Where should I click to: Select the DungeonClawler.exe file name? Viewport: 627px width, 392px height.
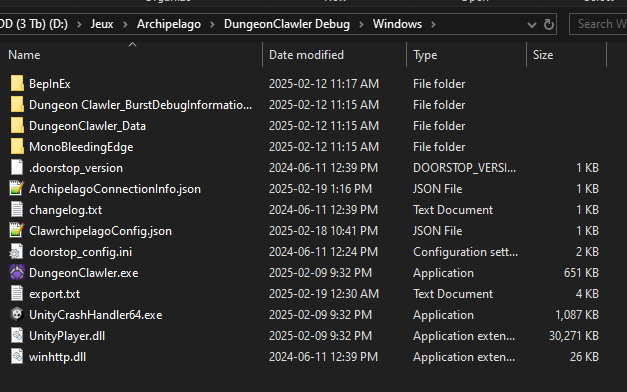click(84, 273)
